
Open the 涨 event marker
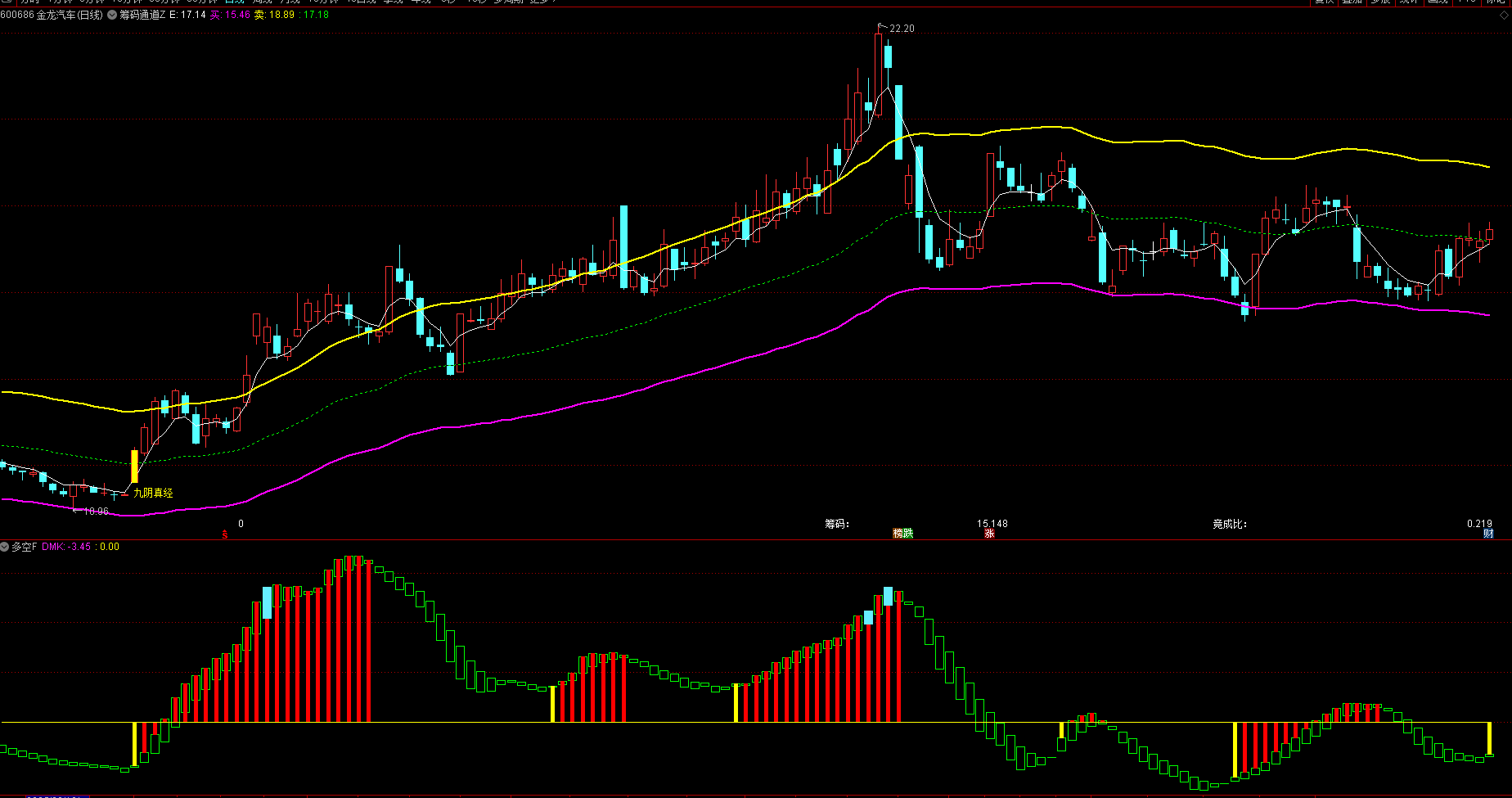[x=989, y=534]
